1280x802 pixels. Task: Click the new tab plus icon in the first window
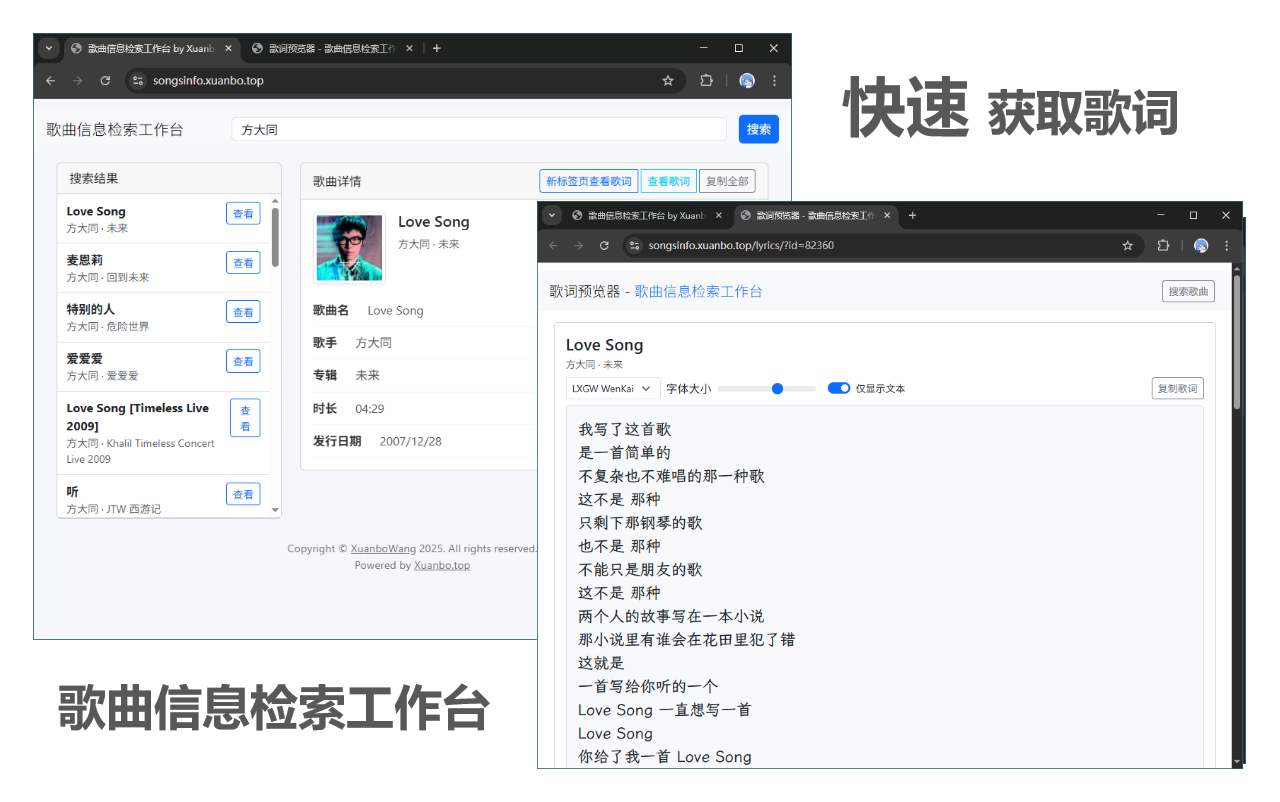436,48
